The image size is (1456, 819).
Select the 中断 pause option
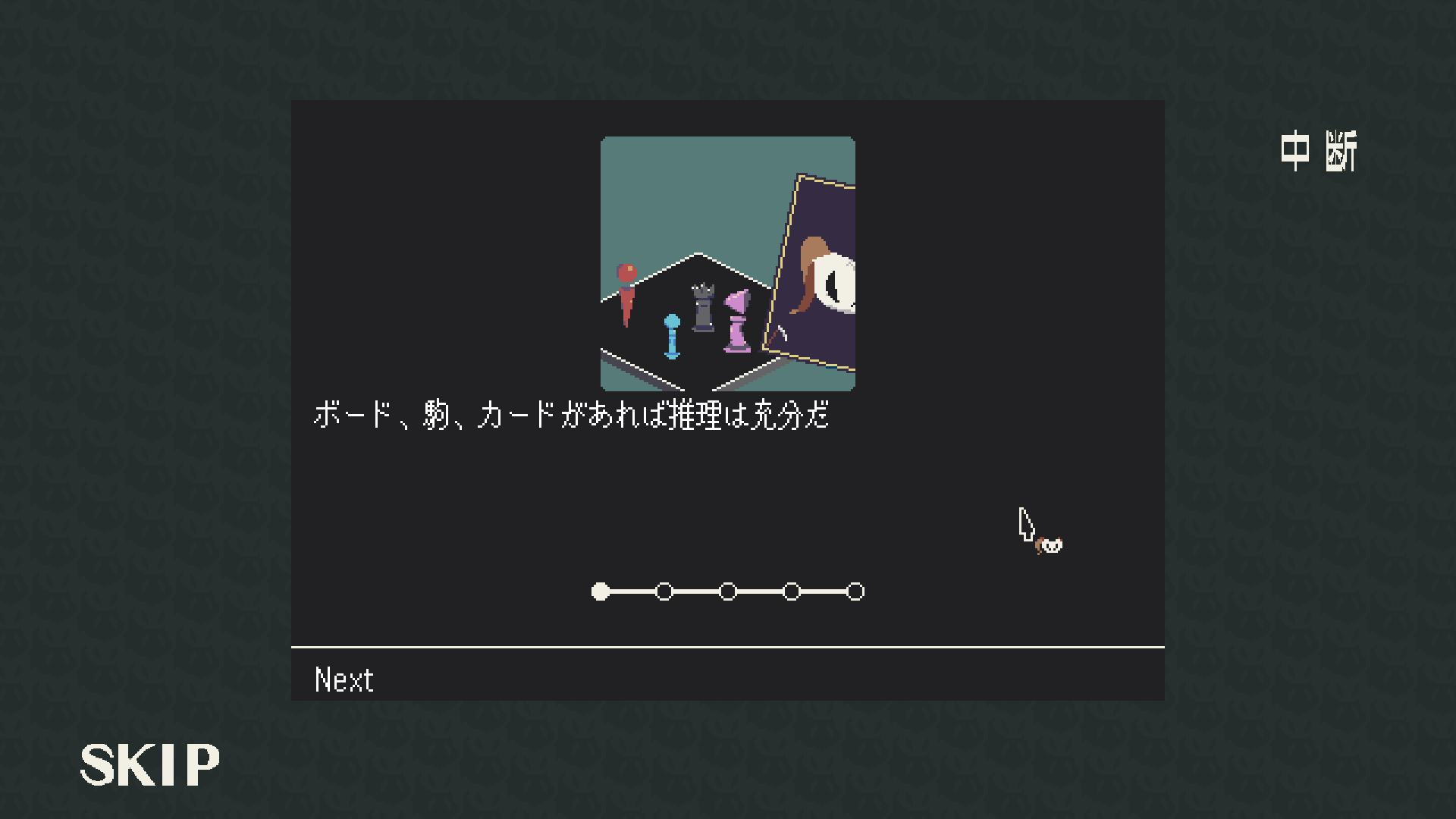(x=1318, y=151)
